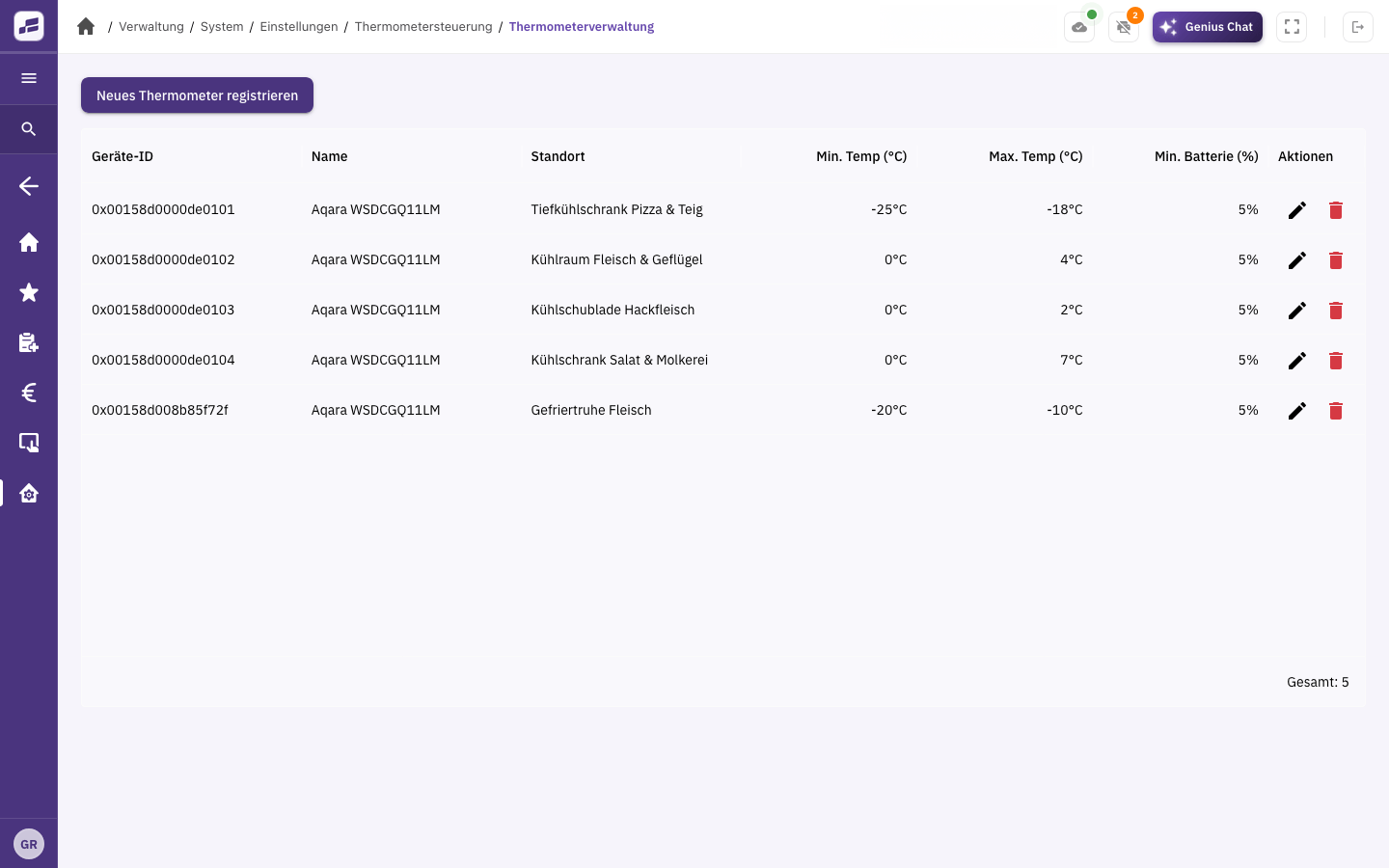1389x868 pixels.
Task: Navigate to Einstellungen breadcrumb
Action: (x=299, y=27)
